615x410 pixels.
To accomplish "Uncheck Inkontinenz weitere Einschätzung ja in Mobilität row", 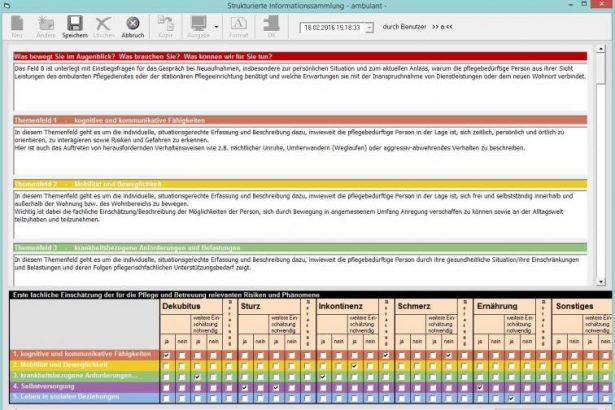I will [355, 366].
